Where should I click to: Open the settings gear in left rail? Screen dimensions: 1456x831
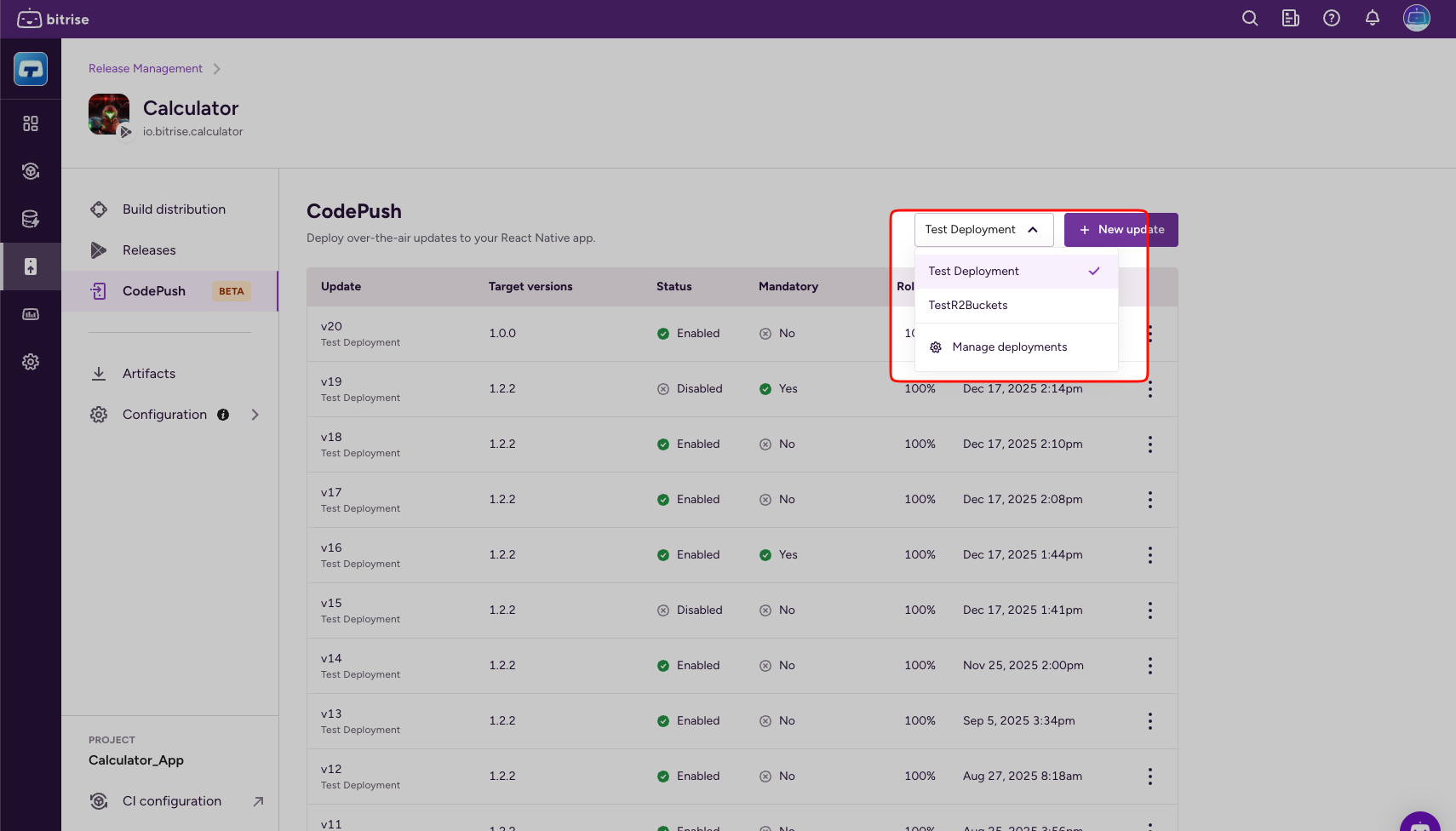click(x=31, y=362)
